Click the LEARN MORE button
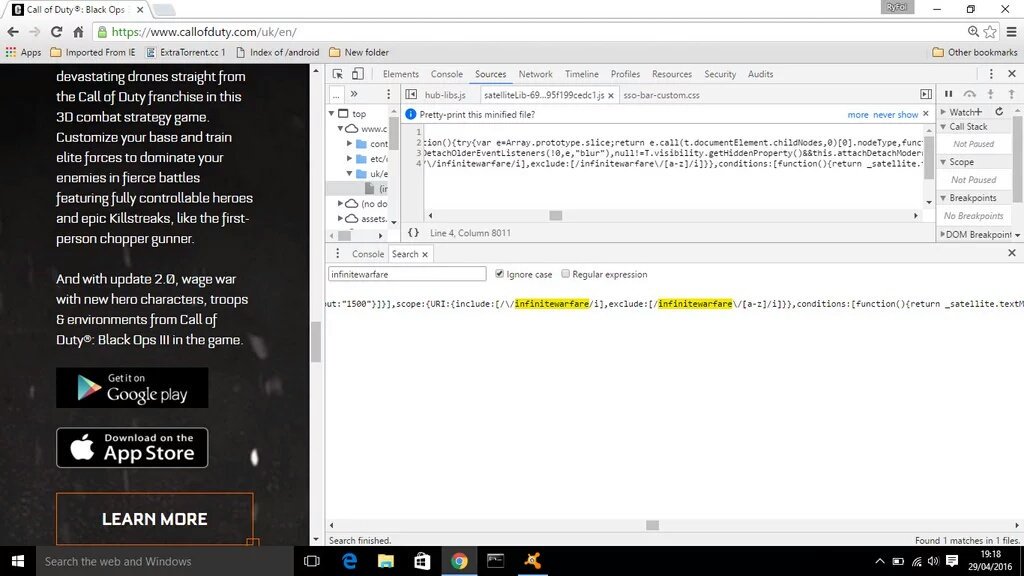 point(155,519)
